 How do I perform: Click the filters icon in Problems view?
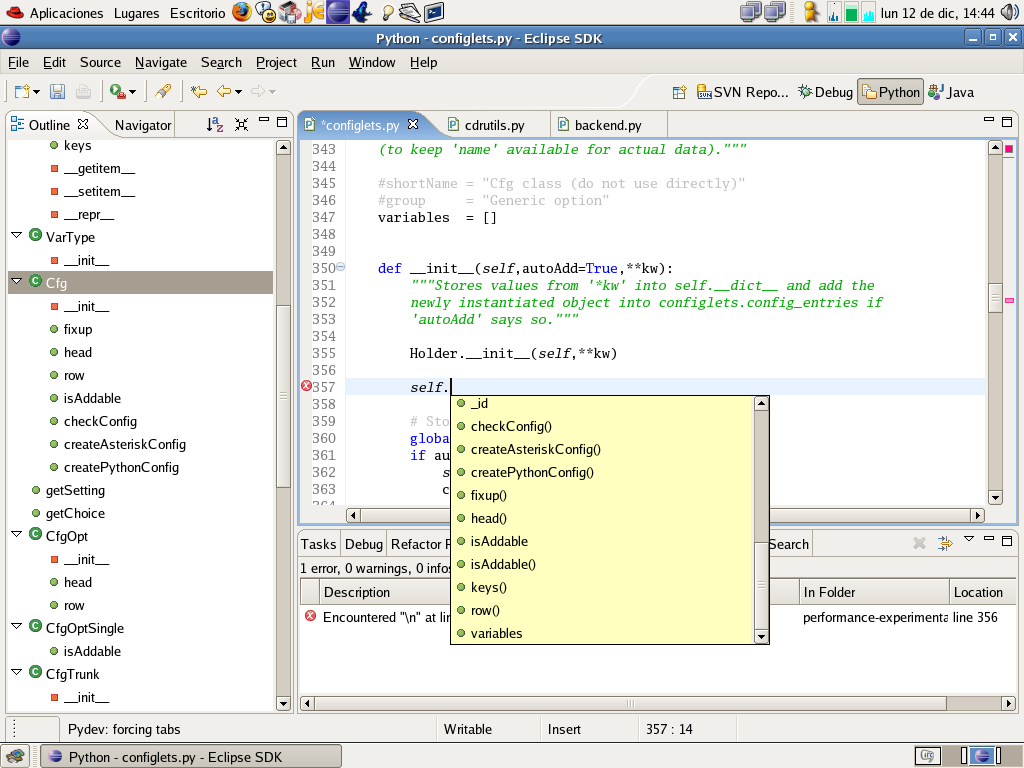[945, 543]
